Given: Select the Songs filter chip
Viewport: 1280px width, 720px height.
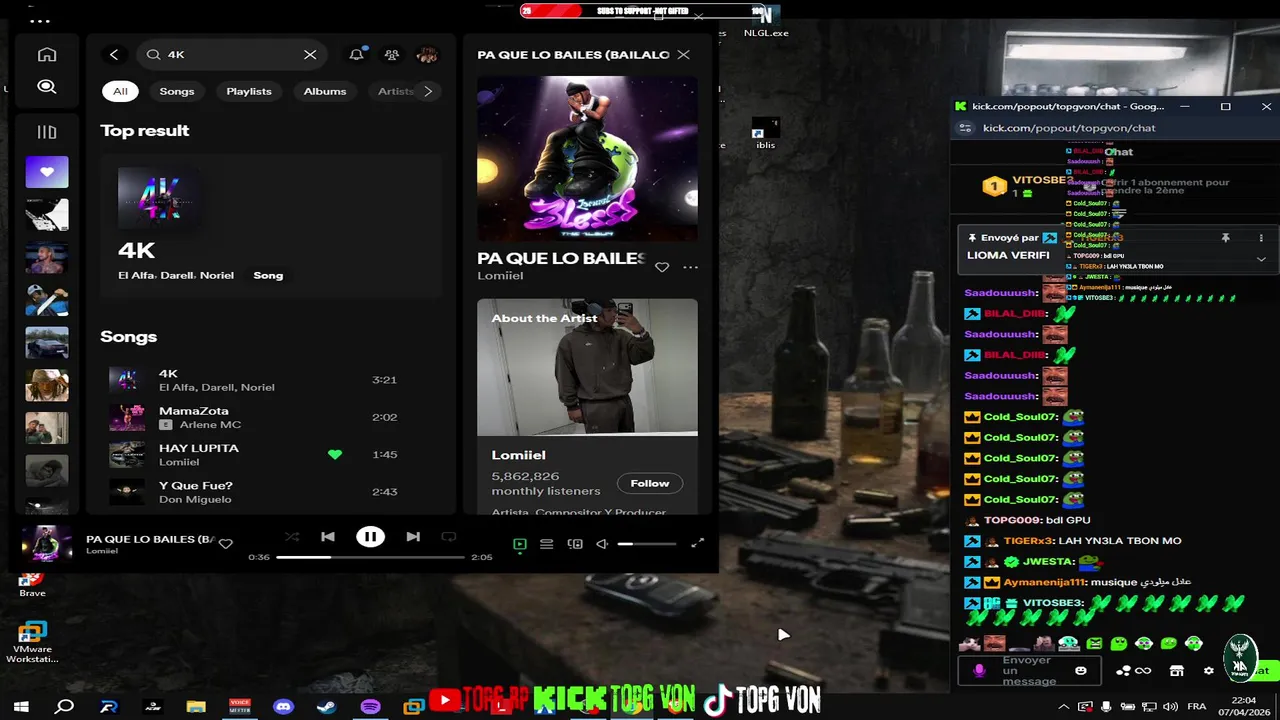Looking at the screenshot, I should point(177,91).
